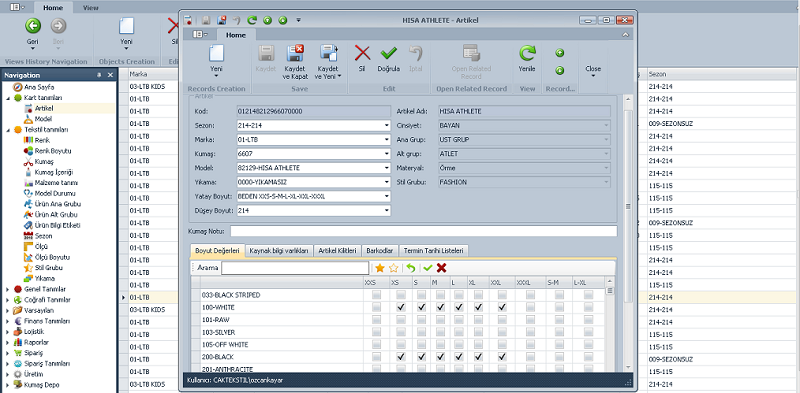Open the Sezon dropdown showing 214-214
Image resolution: width=800 pixels, height=393 pixels.
coord(387,125)
